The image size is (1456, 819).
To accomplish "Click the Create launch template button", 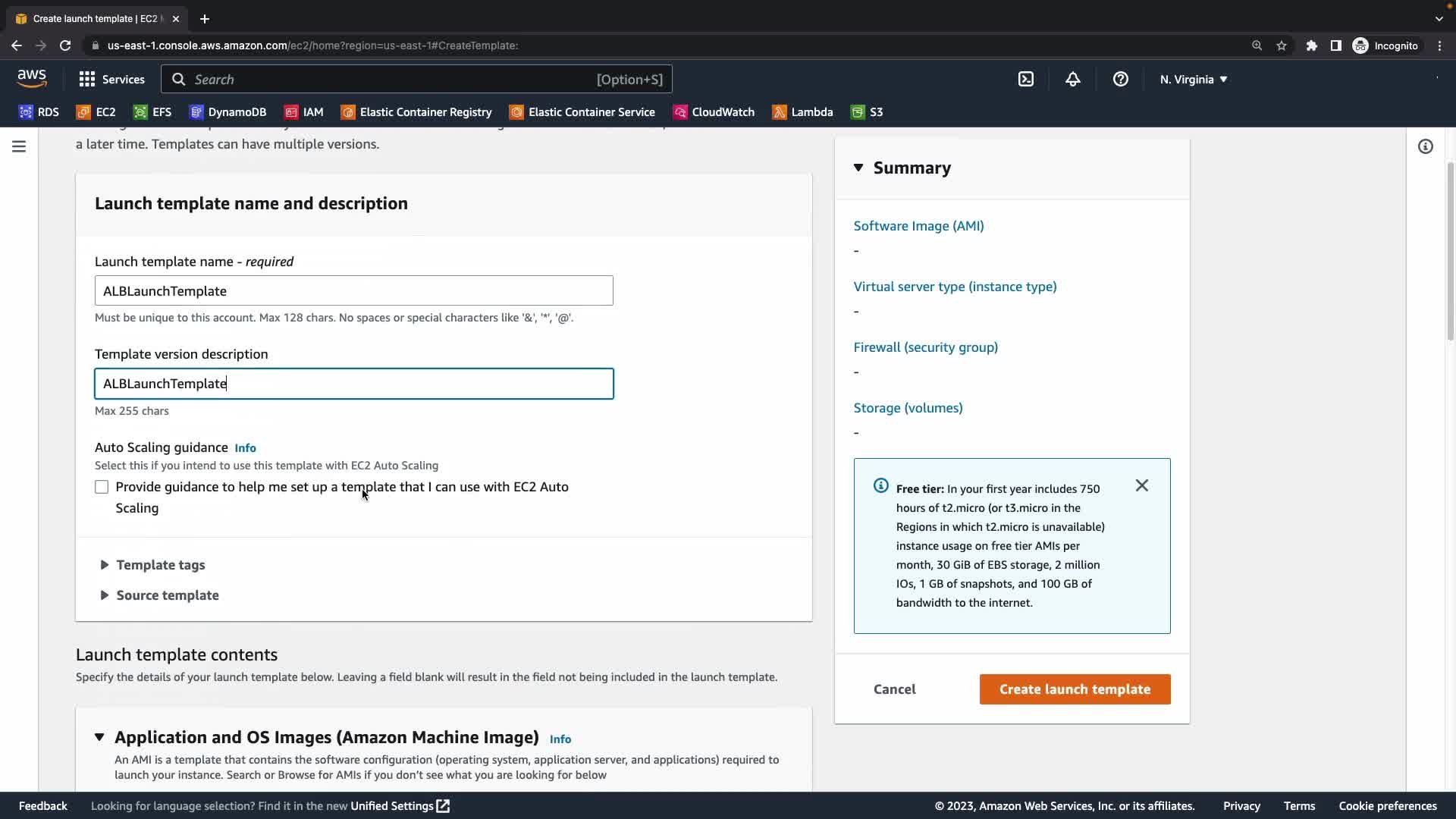I will click(x=1074, y=689).
